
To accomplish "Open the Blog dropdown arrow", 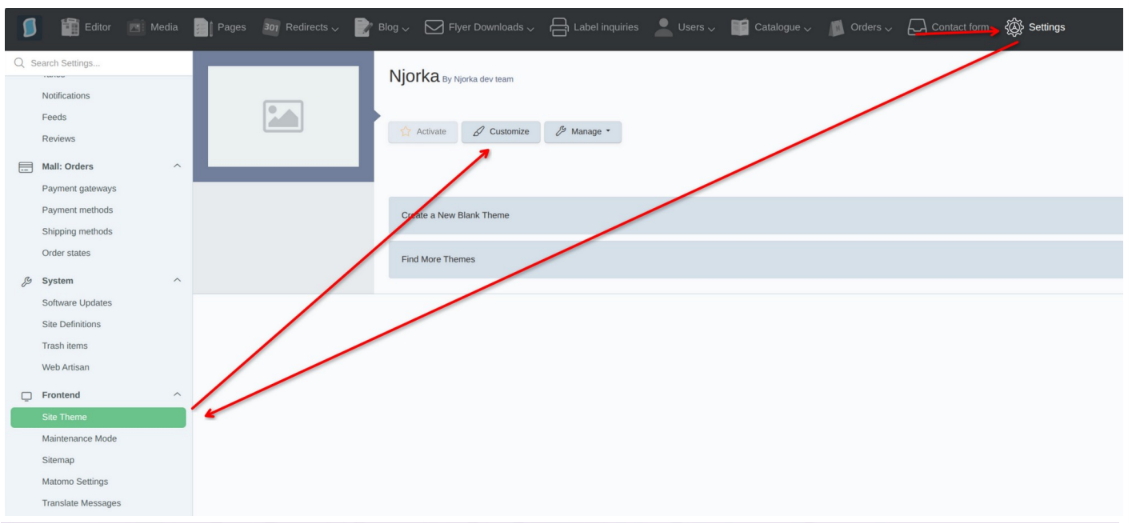I will click(x=405, y=29).
